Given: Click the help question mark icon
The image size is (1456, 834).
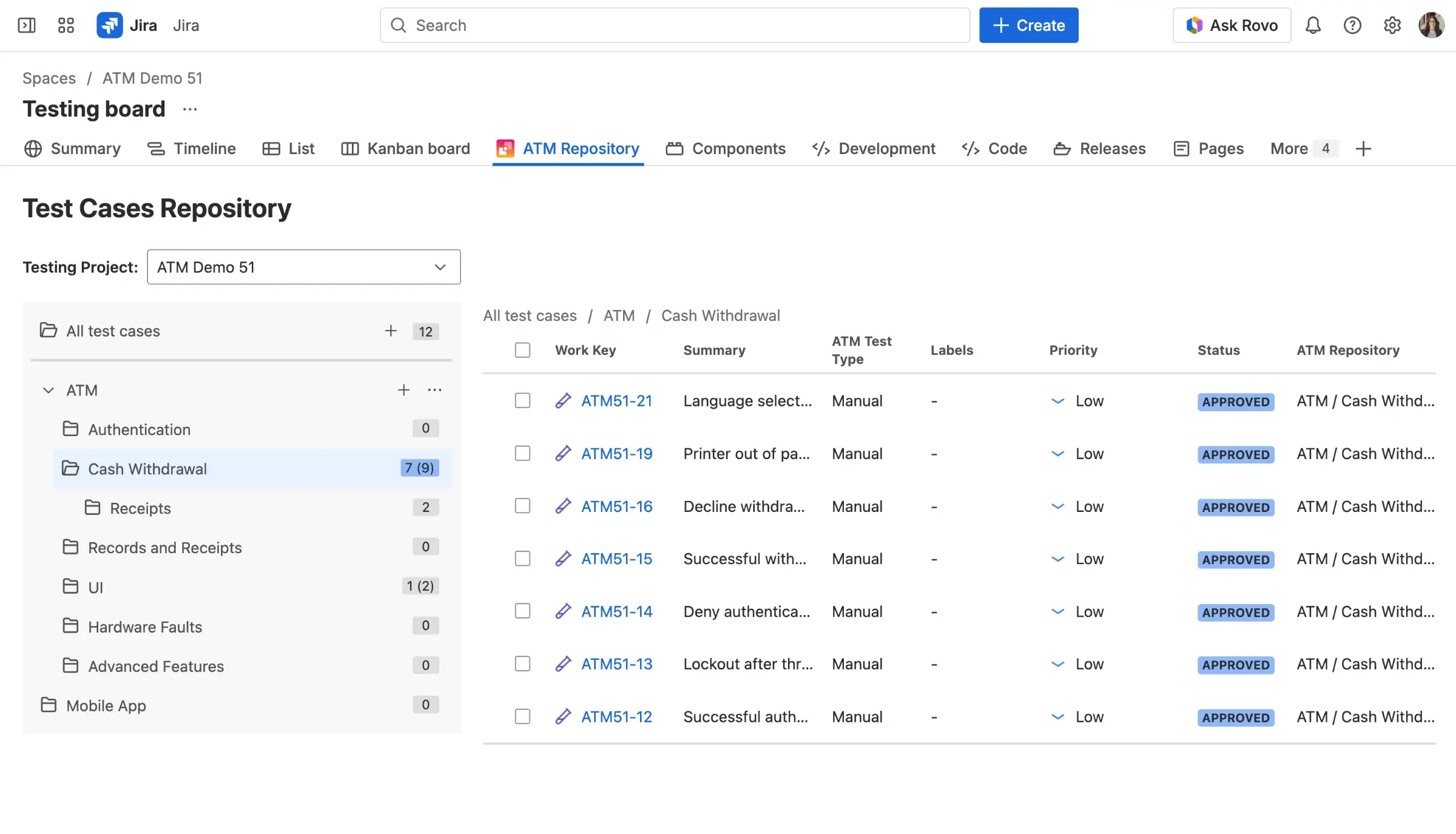Looking at the screenshot, I should click(x=1352, y=25).
